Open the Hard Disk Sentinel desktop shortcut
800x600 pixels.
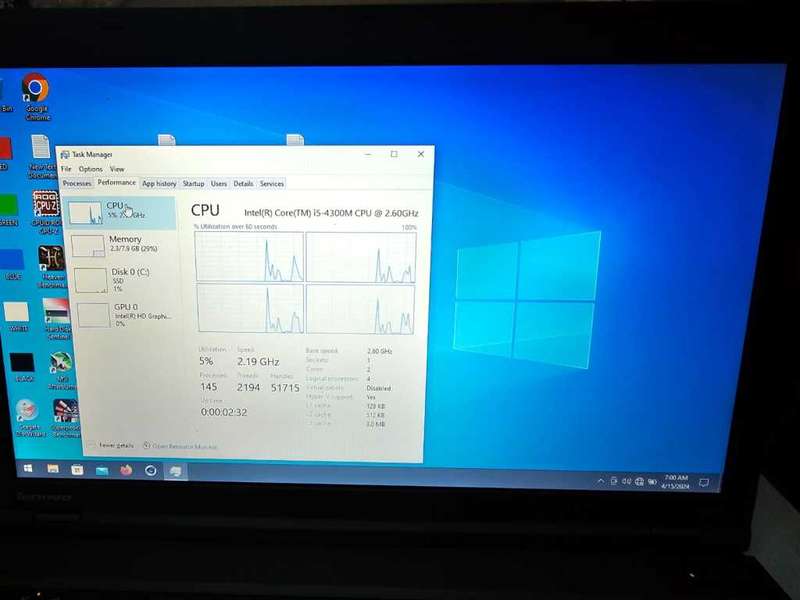pos(57,319)
